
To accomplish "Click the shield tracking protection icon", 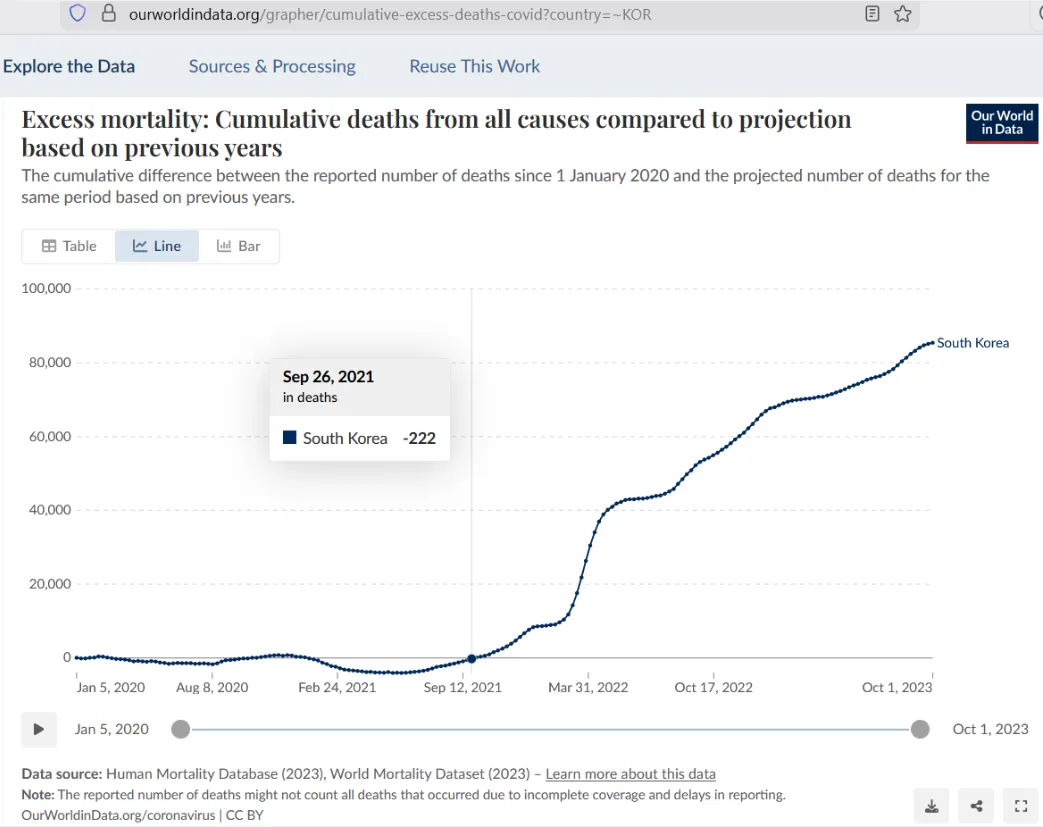I will coord(78,13).
